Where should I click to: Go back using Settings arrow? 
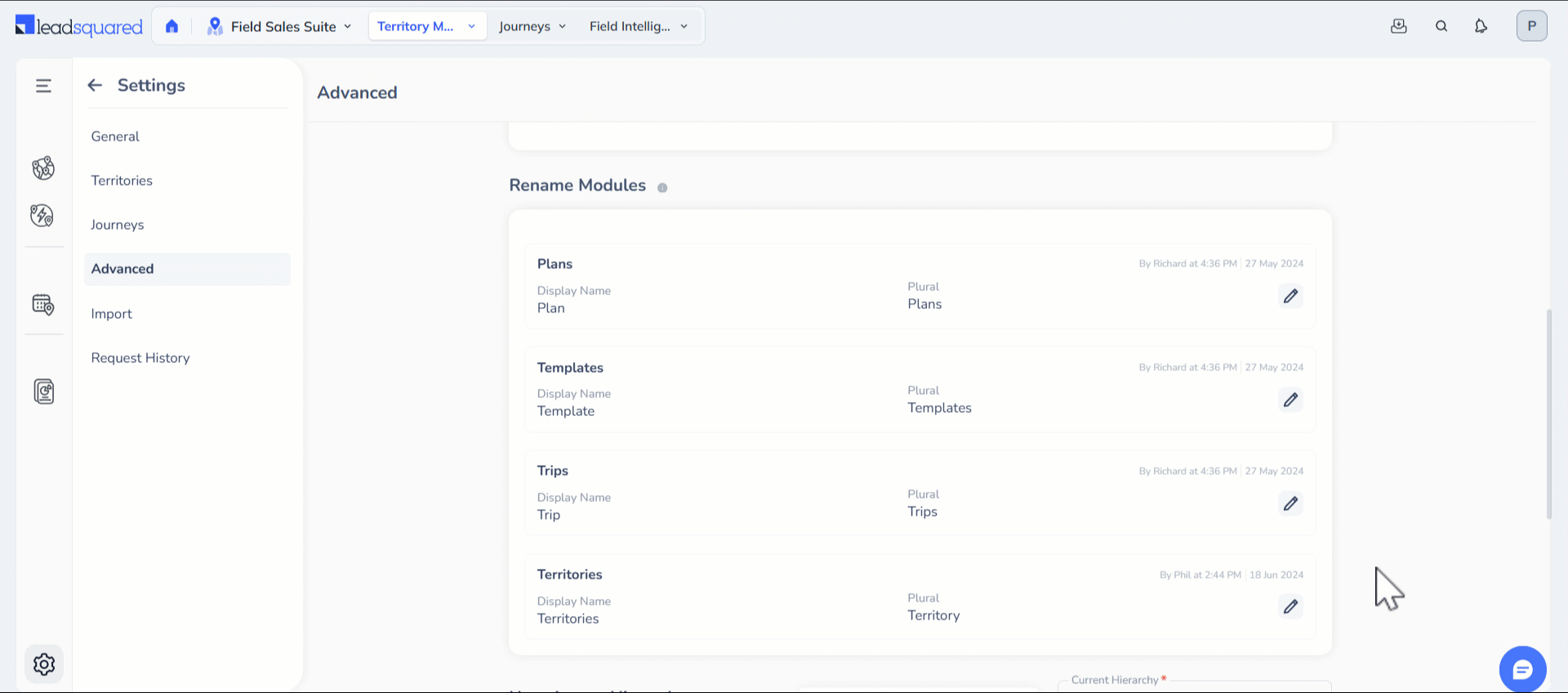(x=95, y=86)
